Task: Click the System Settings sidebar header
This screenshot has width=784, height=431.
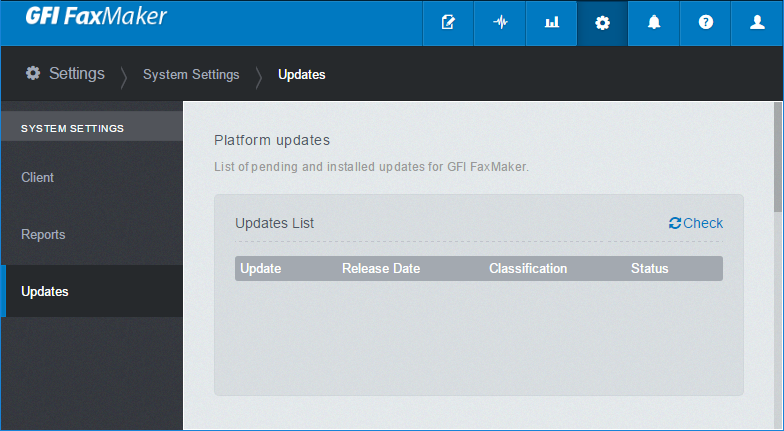Action: pyautogui.click(x=92, y=128)
